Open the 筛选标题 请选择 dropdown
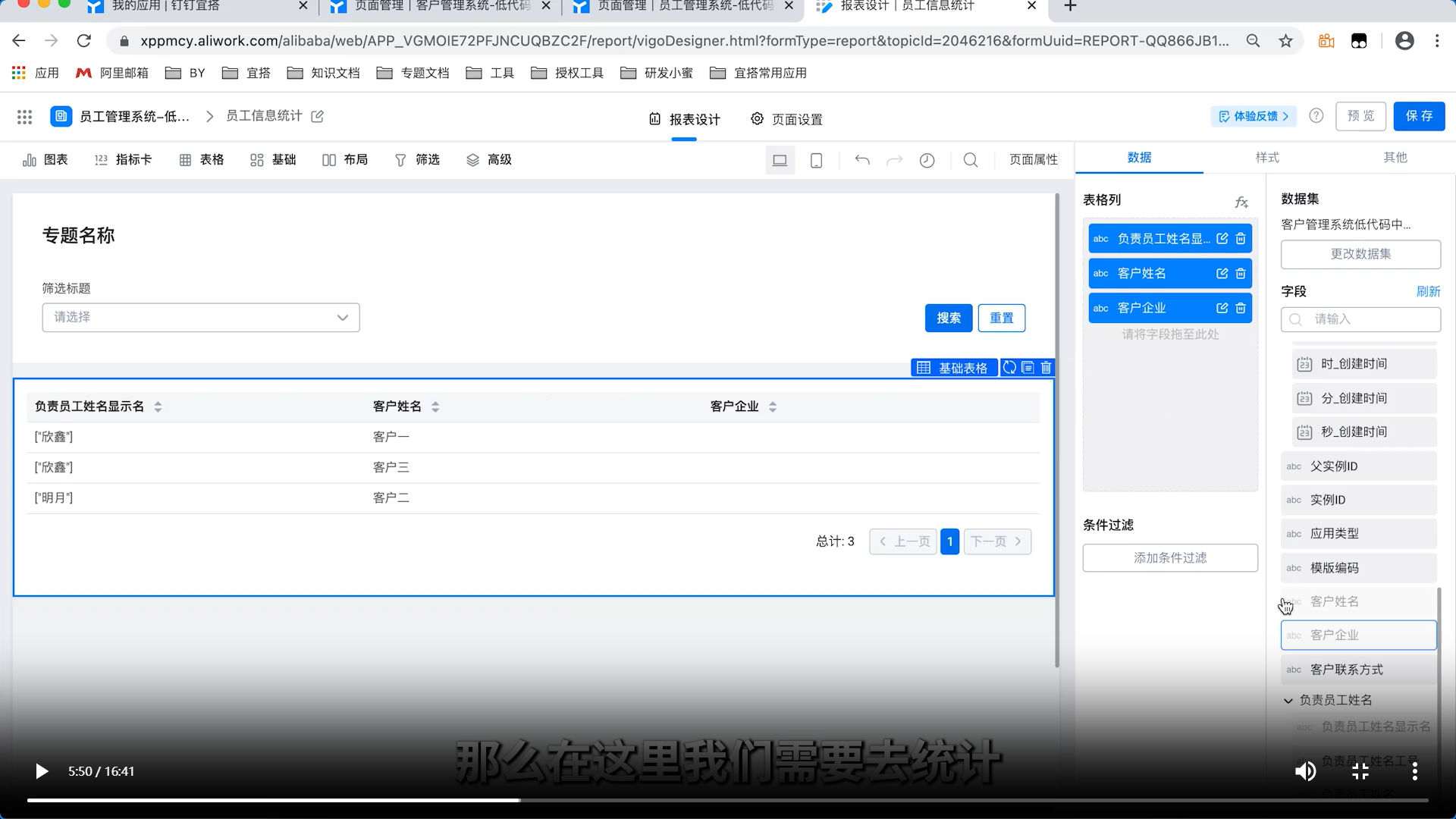 [201, 317]
